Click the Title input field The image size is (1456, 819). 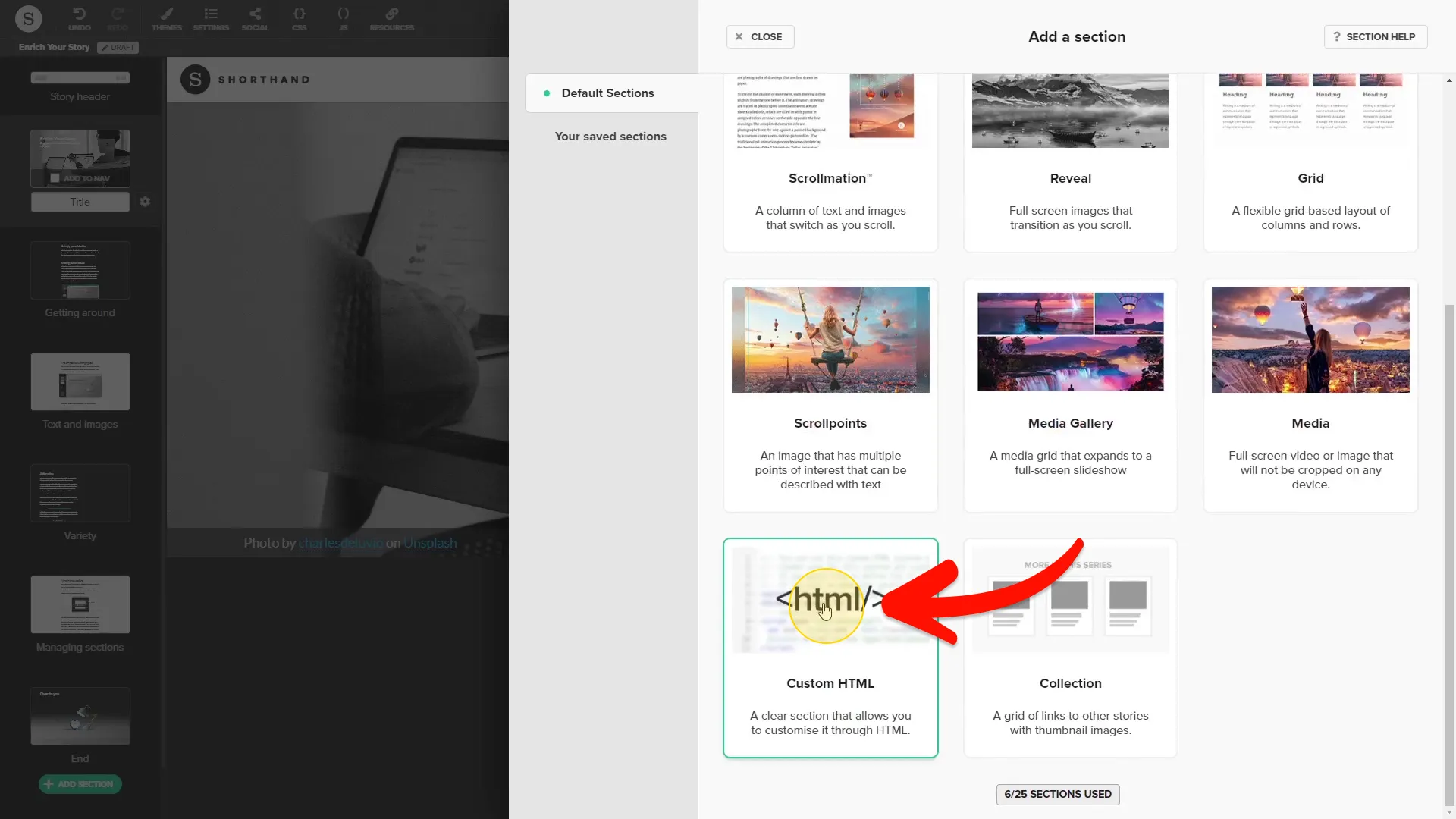pyautogui.click(x=80, y=202)
